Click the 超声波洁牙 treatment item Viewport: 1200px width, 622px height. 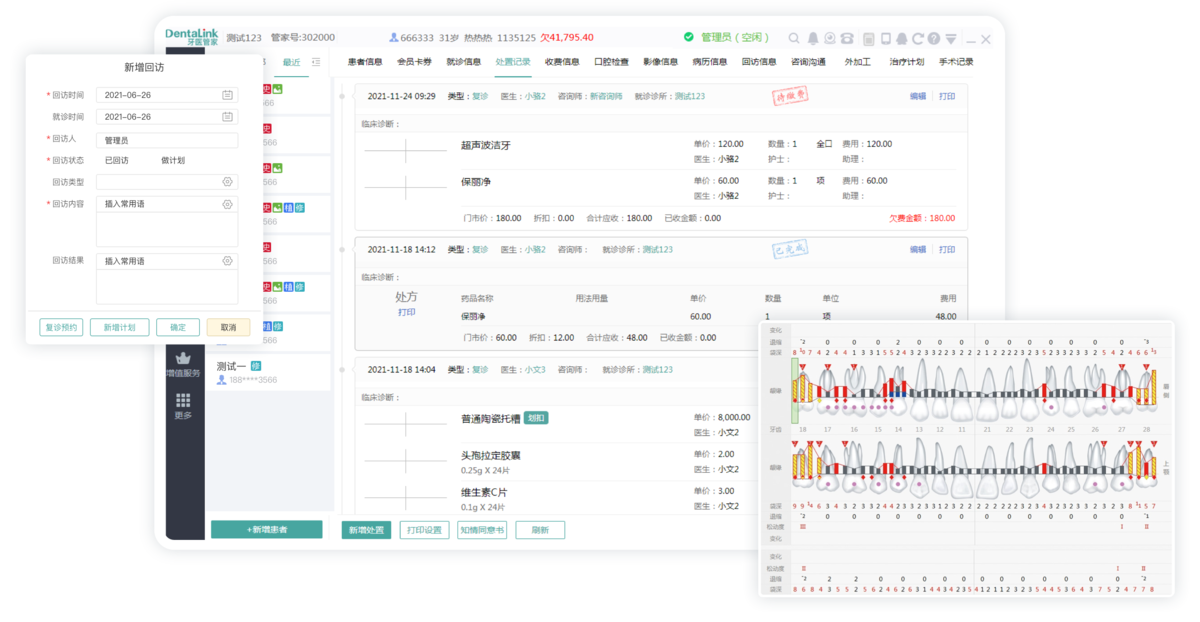click(486, 145)
